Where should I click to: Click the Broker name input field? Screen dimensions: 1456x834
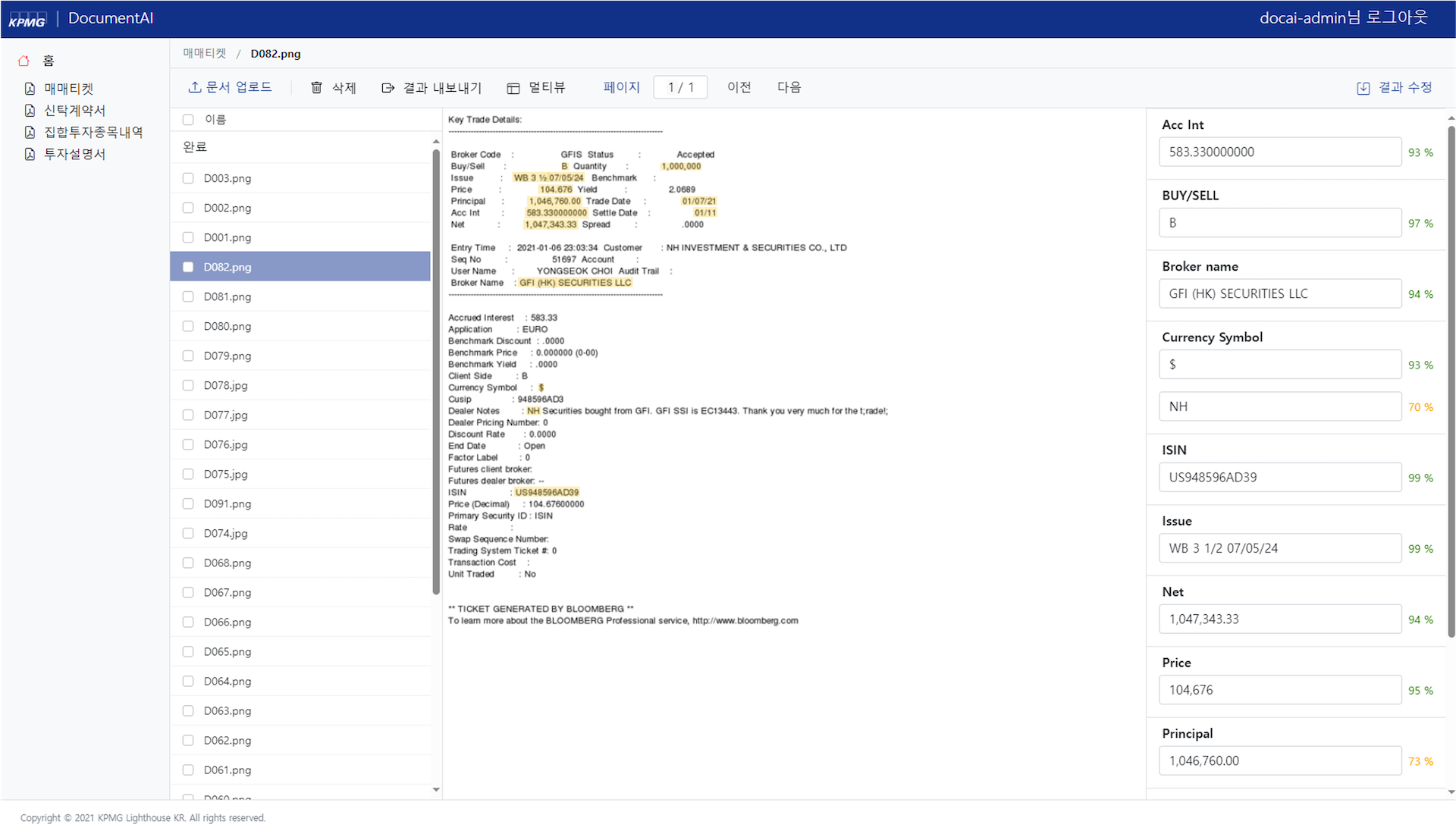click(x=1279, y=293)
